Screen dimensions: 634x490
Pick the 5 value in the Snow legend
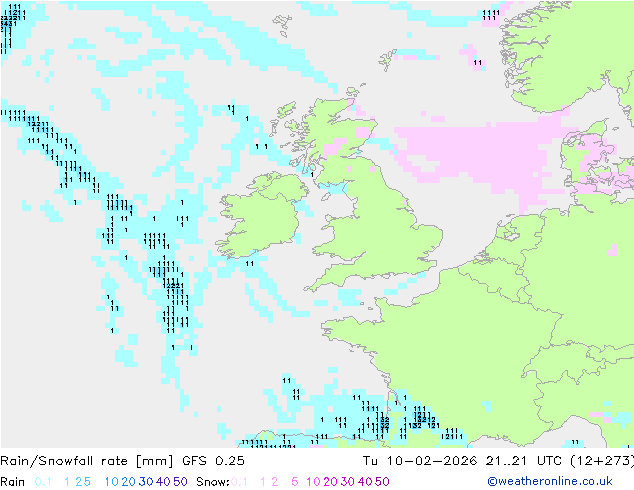tap(295, 482)
